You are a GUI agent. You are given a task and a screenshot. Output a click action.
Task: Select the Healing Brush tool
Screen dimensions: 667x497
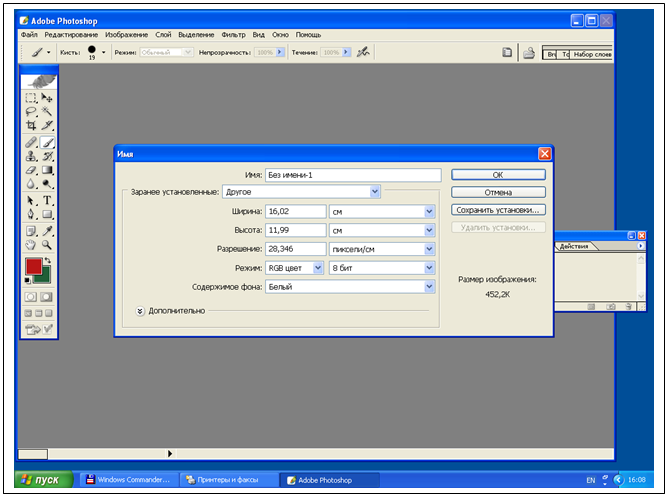31,143
